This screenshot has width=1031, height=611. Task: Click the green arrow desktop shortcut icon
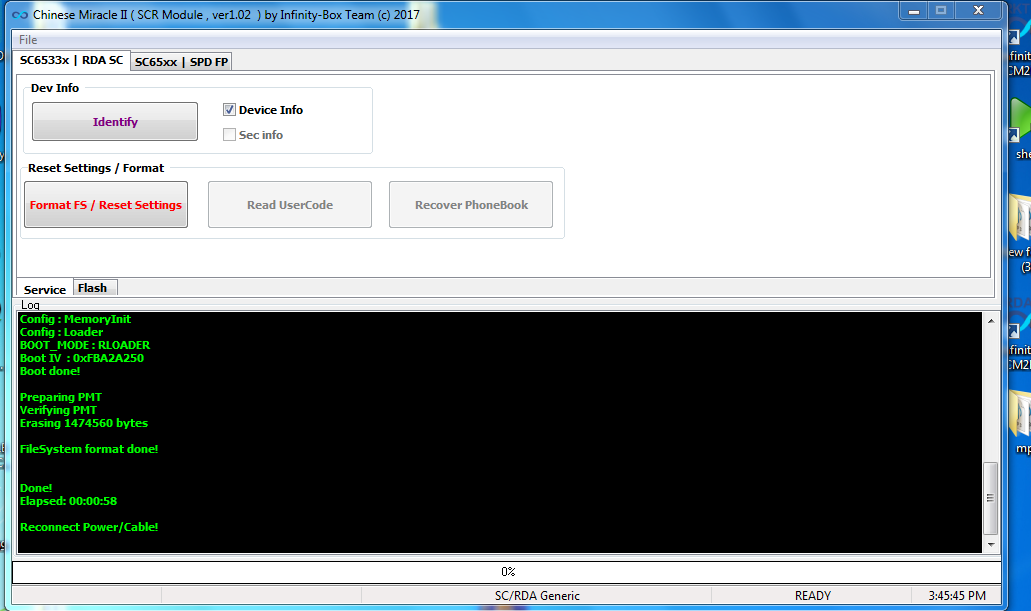(x=1020, y=120)
